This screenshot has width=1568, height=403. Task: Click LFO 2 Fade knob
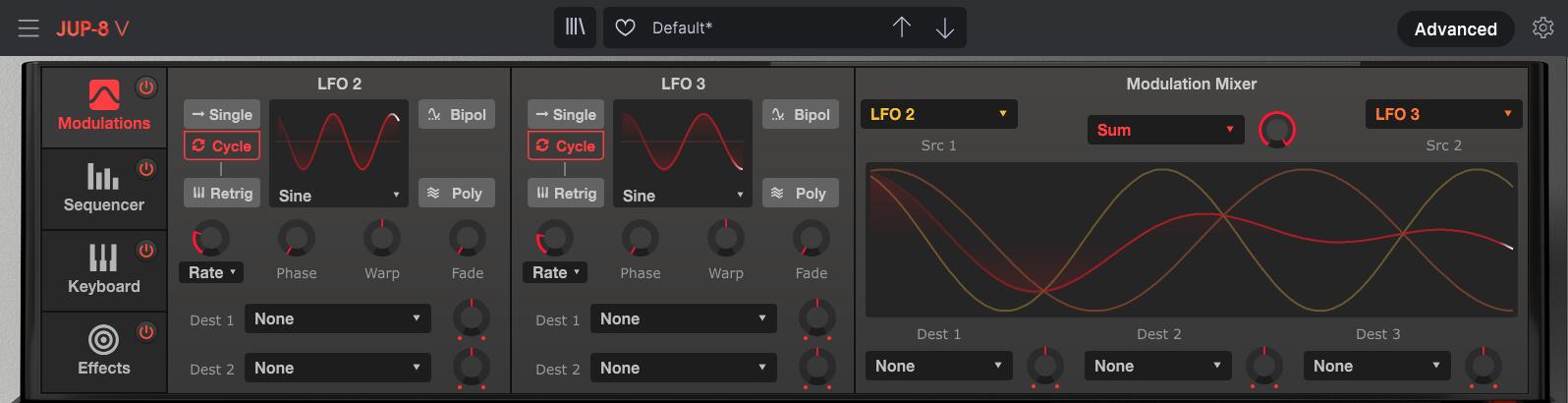[x=467, y=238]
